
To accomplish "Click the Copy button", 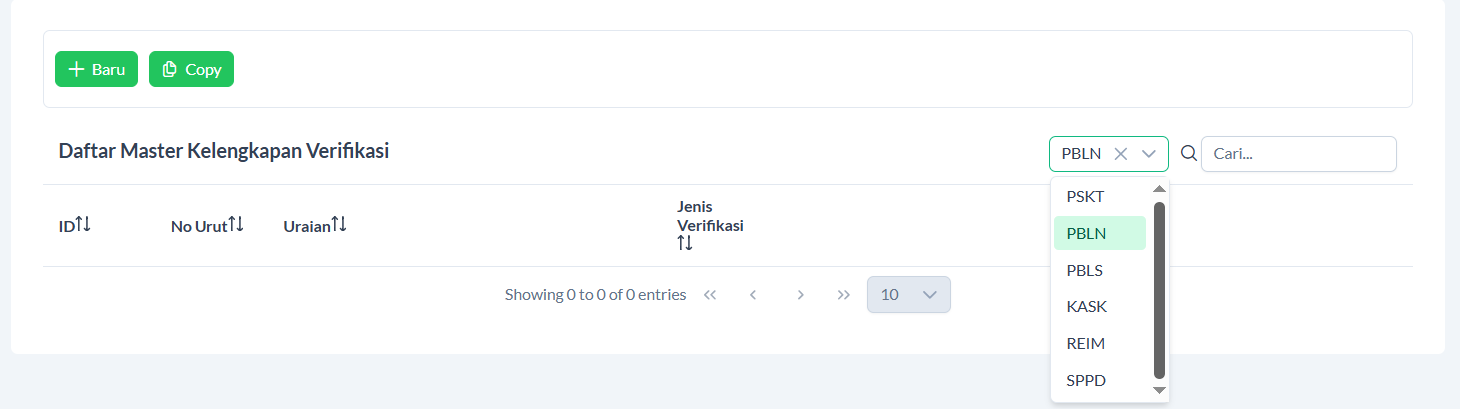I will pos(191,69).
